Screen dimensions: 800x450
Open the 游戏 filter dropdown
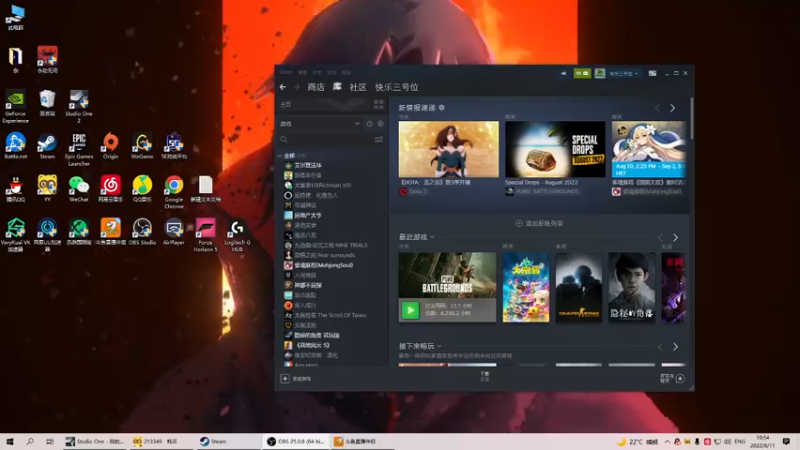320,124
